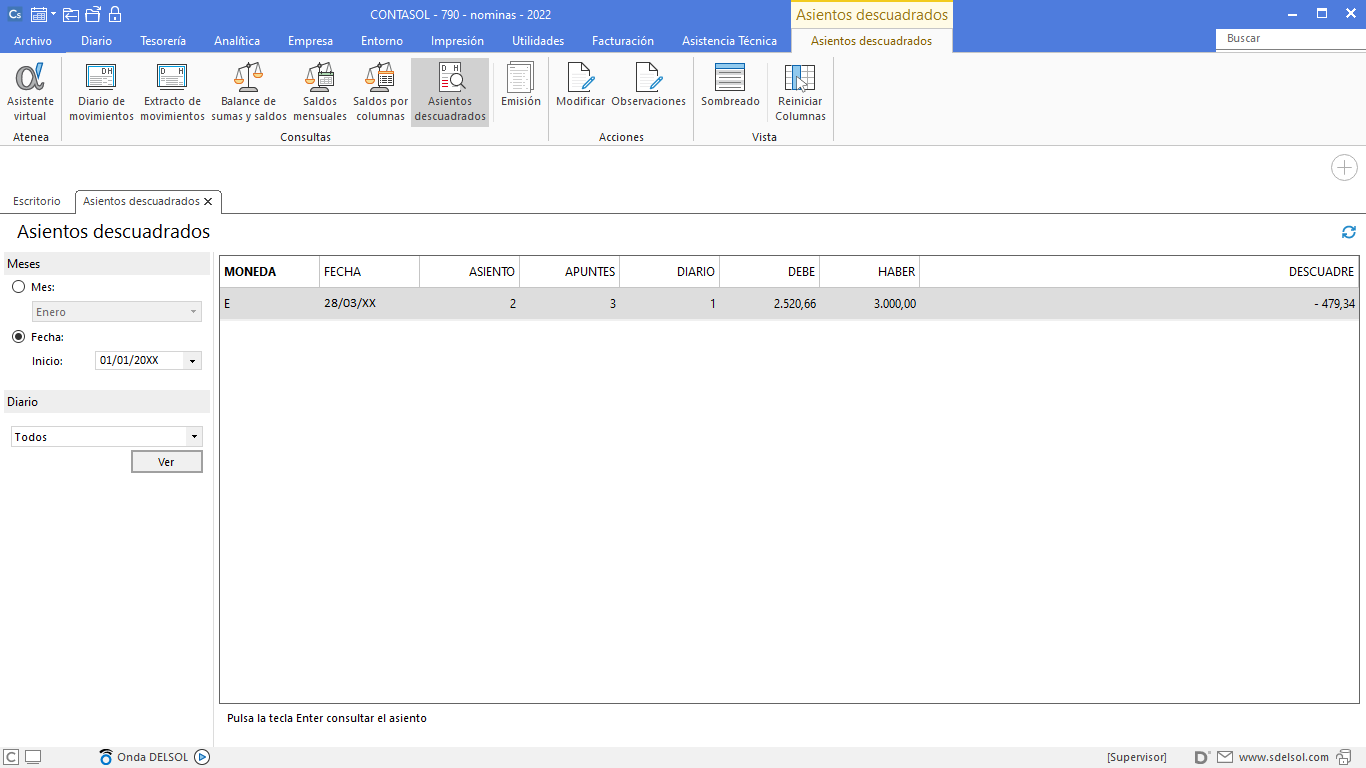Click the DEBE column header
Image resolution: width=1366 pixels, height=768 pixels.
tap(769, 271)
